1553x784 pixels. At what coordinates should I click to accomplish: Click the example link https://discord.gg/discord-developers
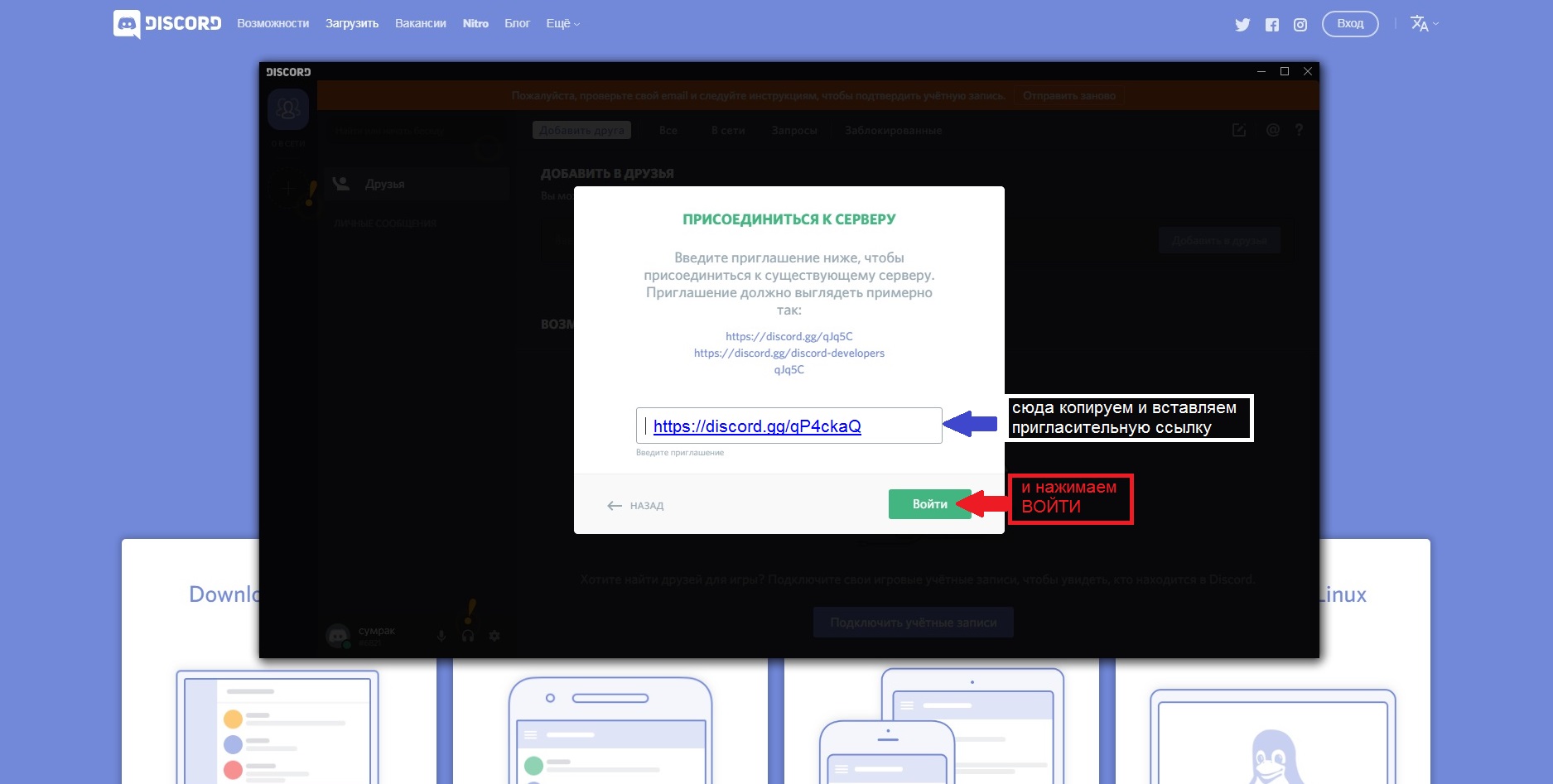(x=789, y=353)
